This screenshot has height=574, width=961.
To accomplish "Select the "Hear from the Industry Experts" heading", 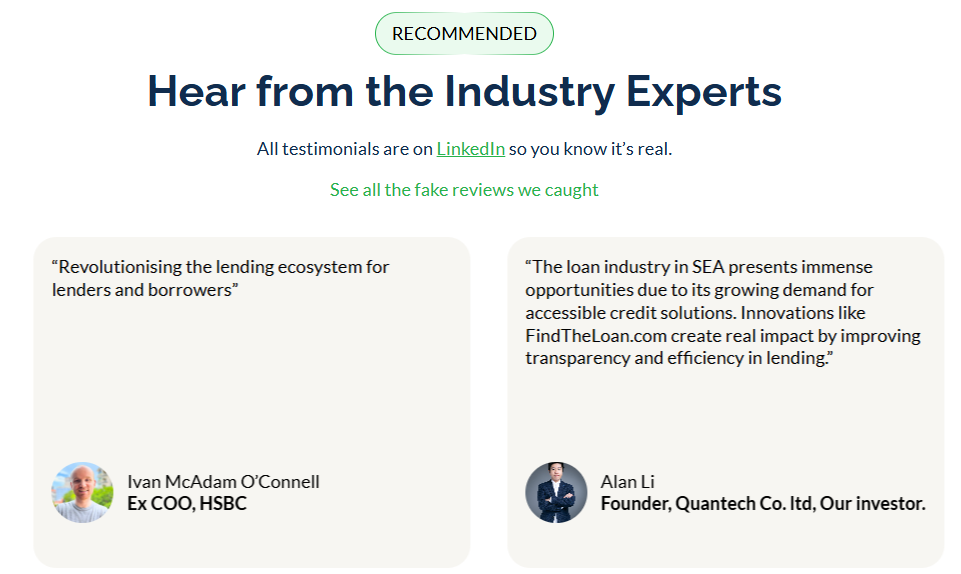I will coord(464,91).
